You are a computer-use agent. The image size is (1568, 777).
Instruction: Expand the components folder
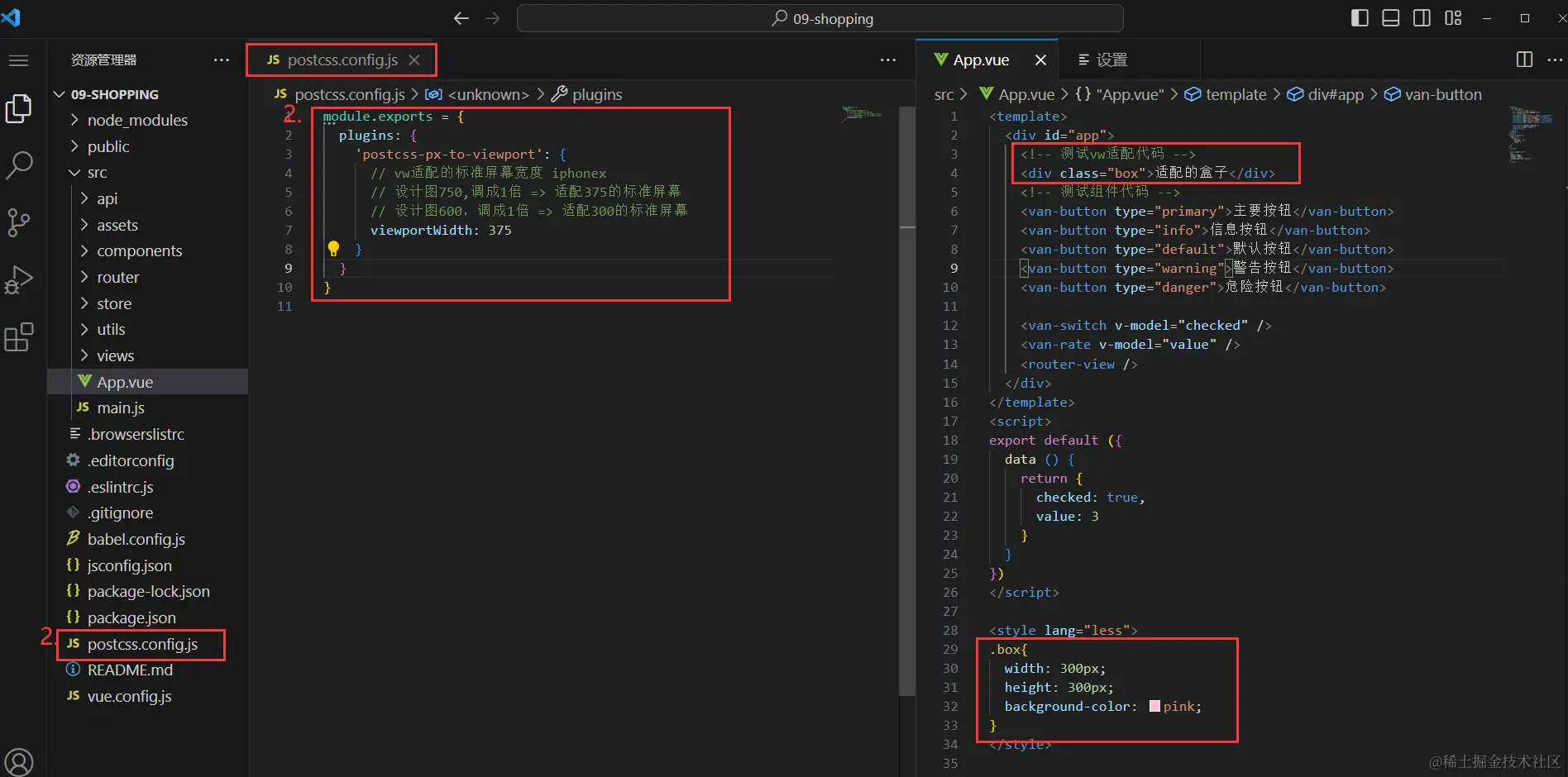[x=148, y=251]
